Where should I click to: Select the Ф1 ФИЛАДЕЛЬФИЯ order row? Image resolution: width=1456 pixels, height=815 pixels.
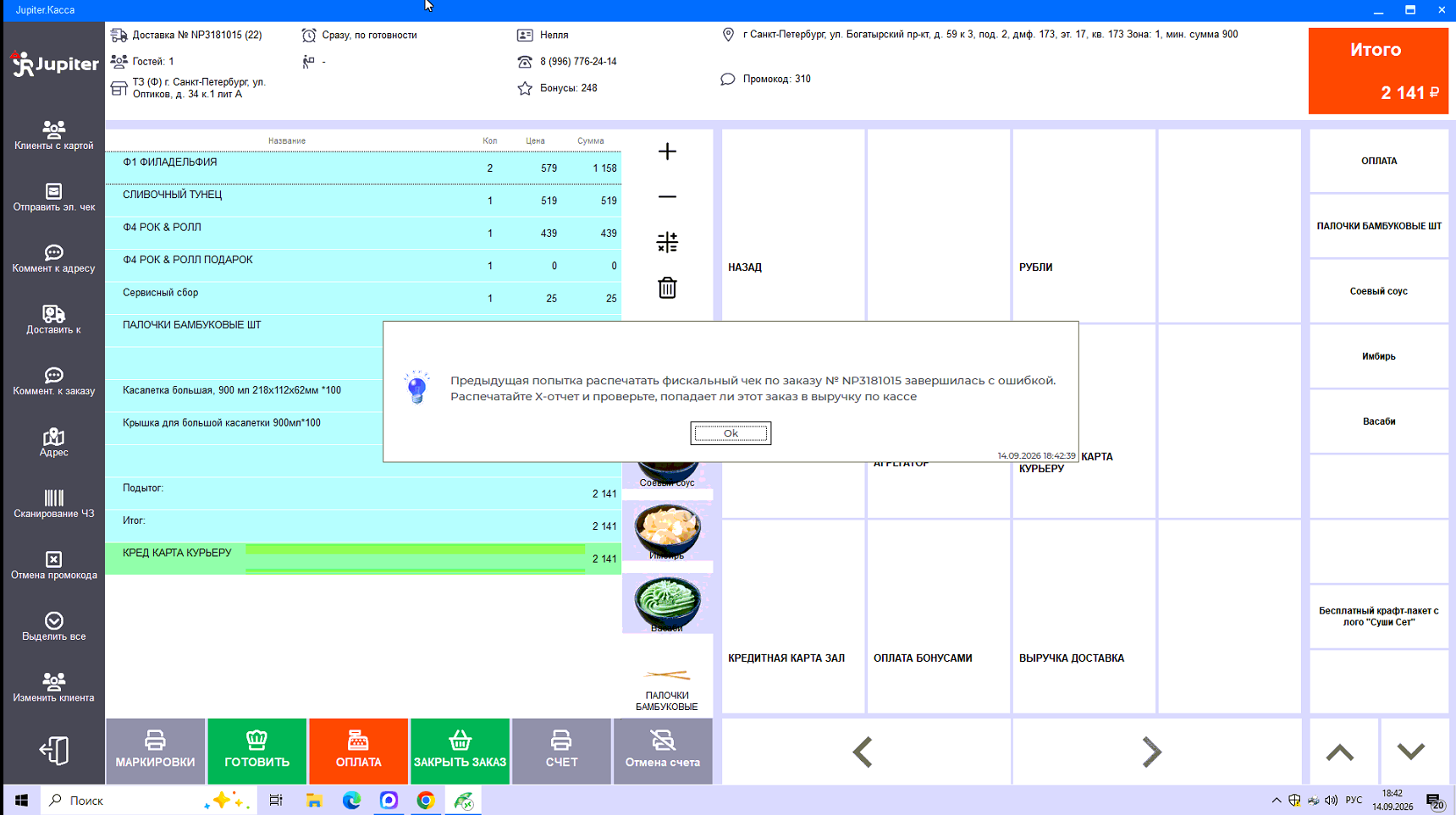[x=363, y=168]
